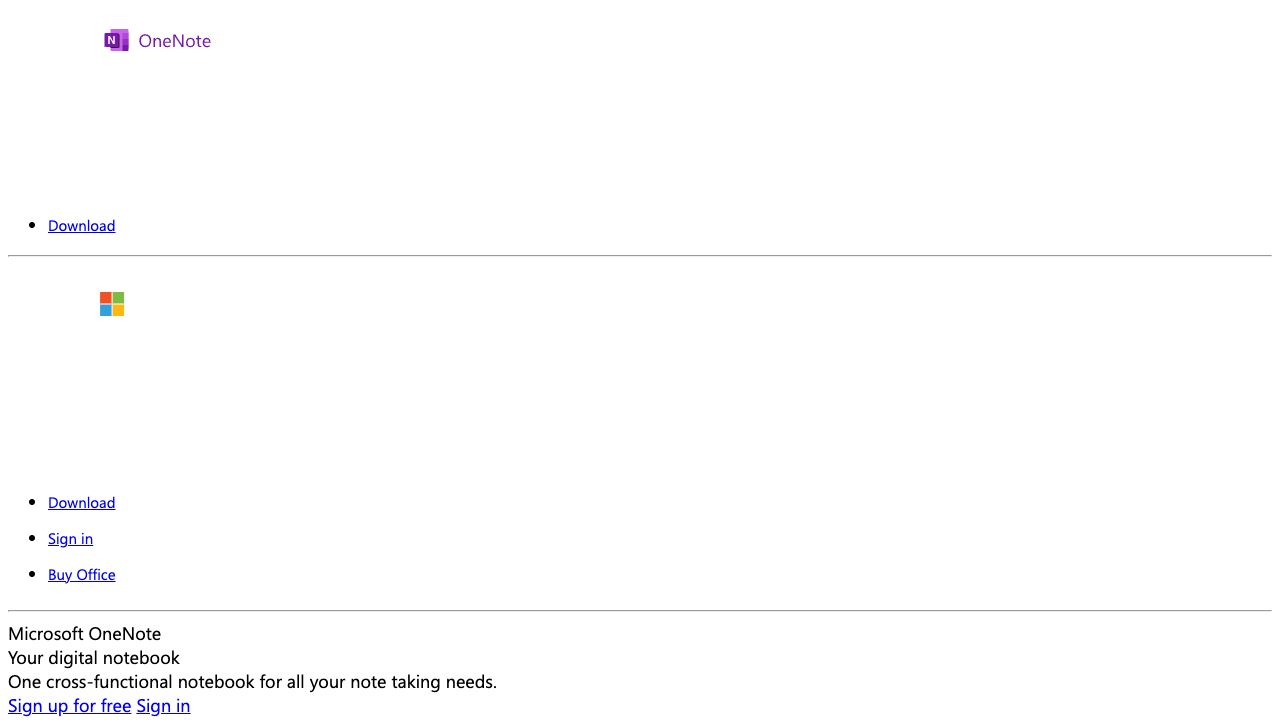Click the bullet beside Buy Office
1280x720 pixels.
click(33, 574)
